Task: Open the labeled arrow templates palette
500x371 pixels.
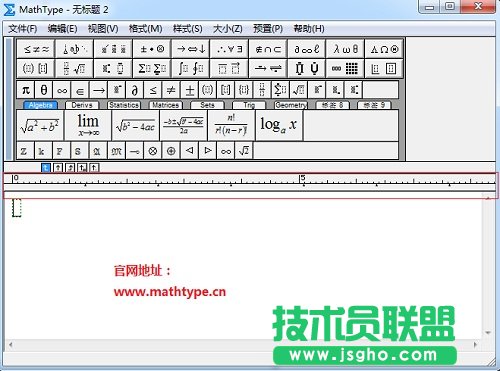Action: pos(268,69)
